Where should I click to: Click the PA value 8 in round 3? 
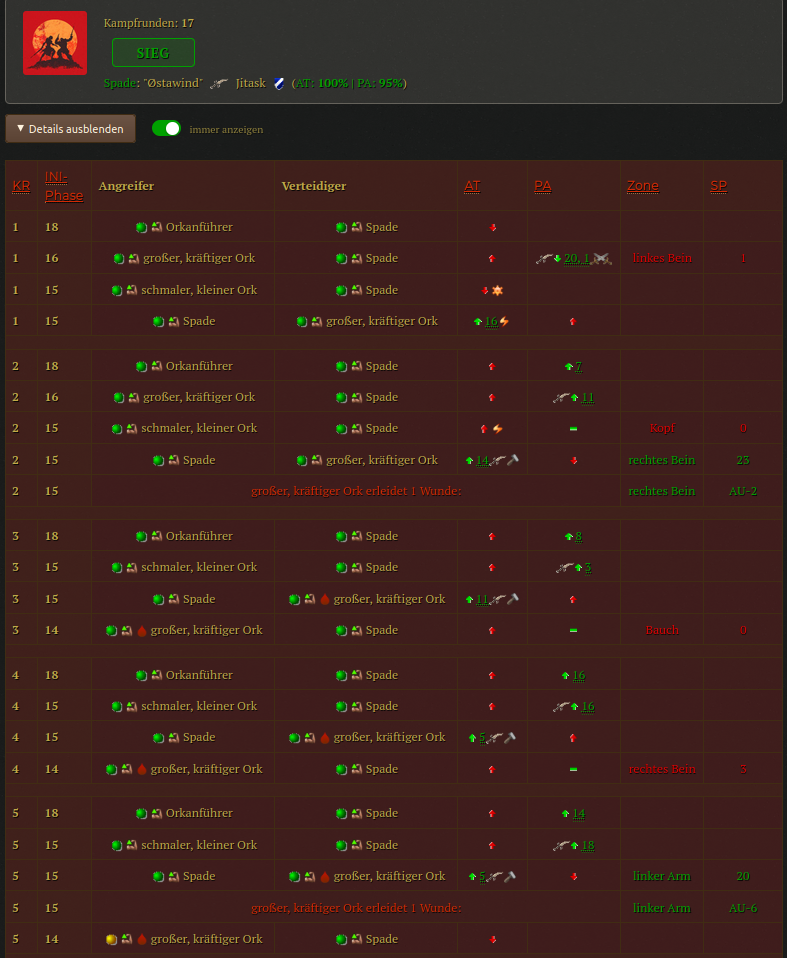click(579, 536)
